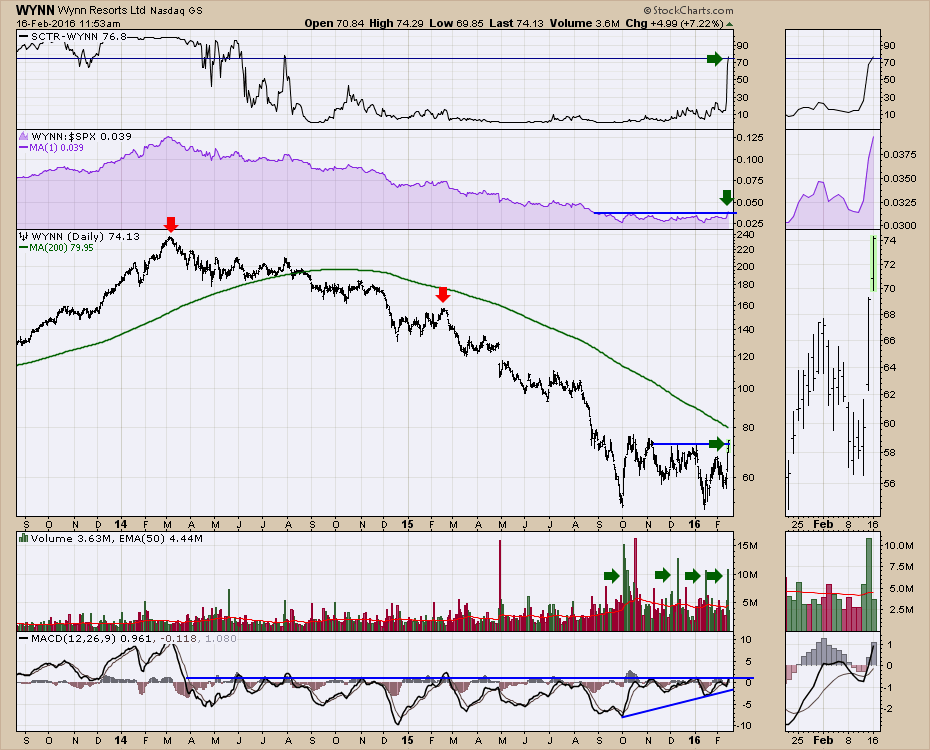Click the 0.0325 label in the zoom panel

tap(900, 203)
